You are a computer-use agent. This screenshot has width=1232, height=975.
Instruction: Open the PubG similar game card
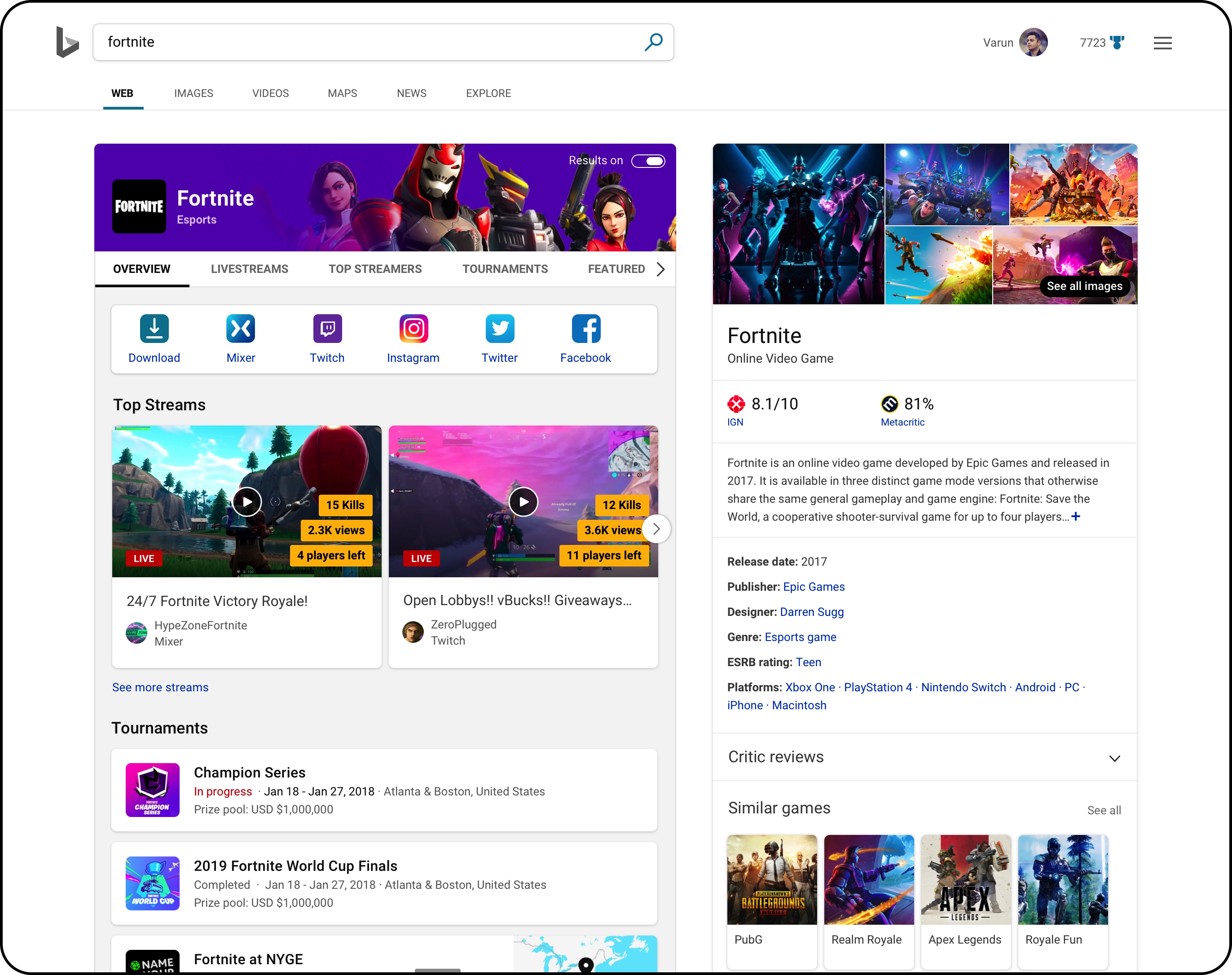pyautogui.click(x=772, y=901)
